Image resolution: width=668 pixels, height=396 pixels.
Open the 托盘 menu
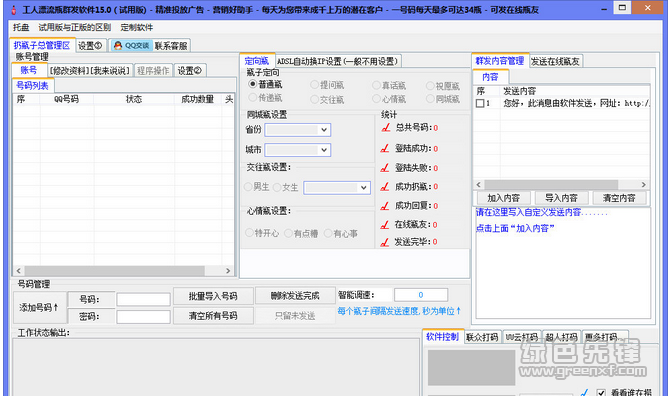(x=21, y=27)
